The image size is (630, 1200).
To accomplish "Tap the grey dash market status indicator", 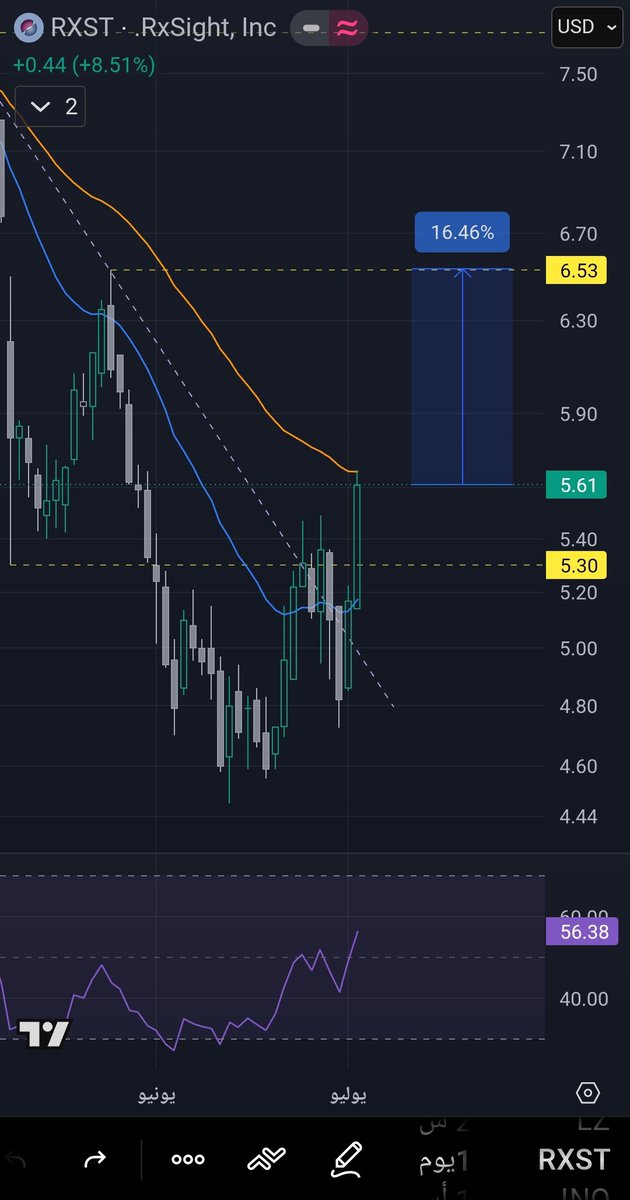I will click(x=312, y=28).
